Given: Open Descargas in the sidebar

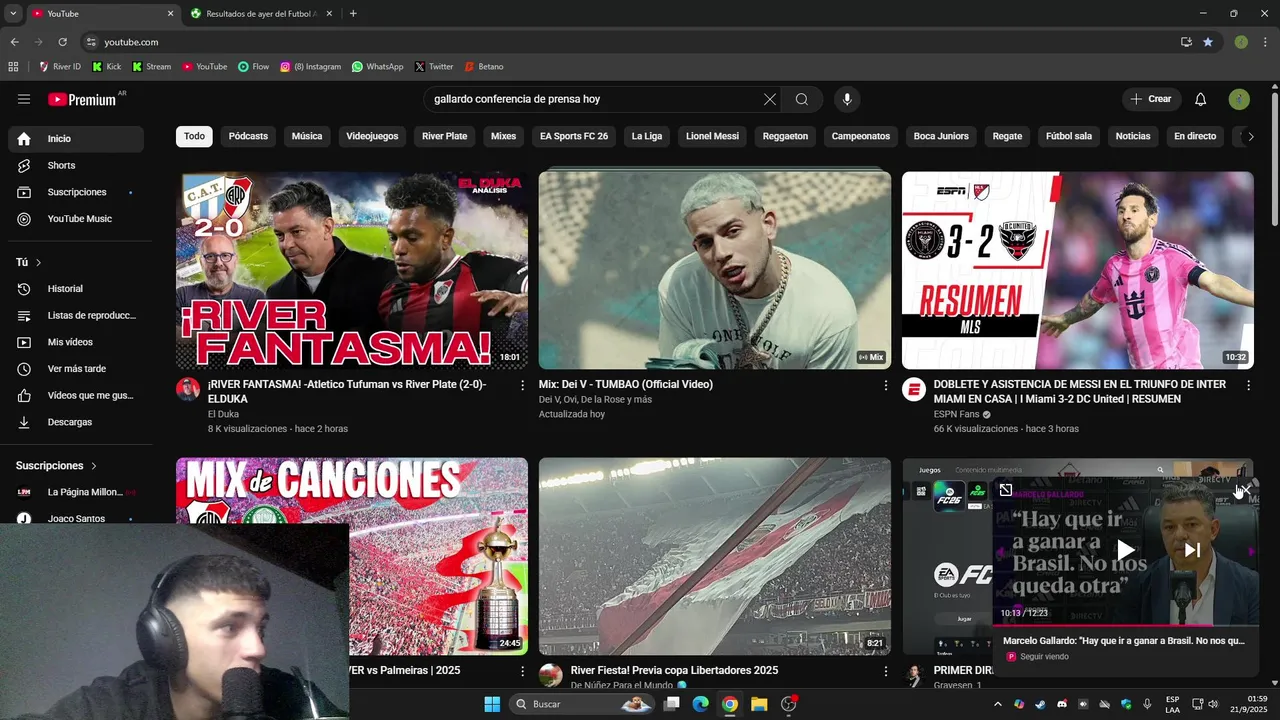Looking at the screenshot, I should (76, 422).
